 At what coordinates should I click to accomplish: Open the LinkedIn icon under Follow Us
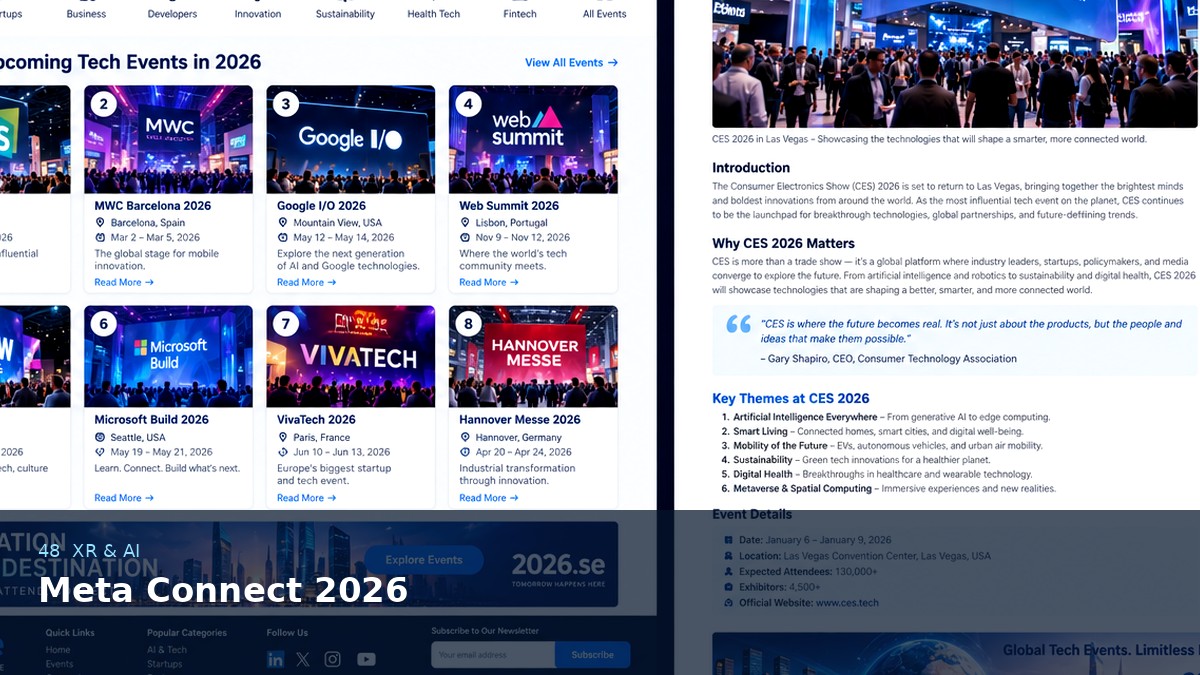(x=276, y=659)
